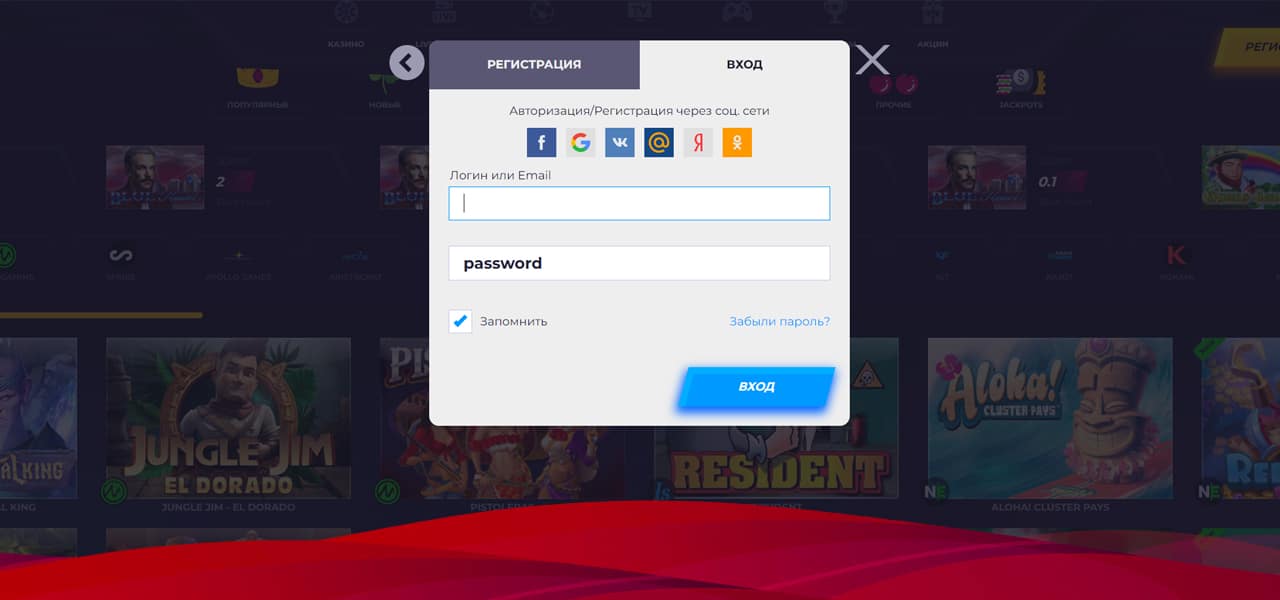
Task: Sign in with the Yandex icon
Action: (698, 143)
